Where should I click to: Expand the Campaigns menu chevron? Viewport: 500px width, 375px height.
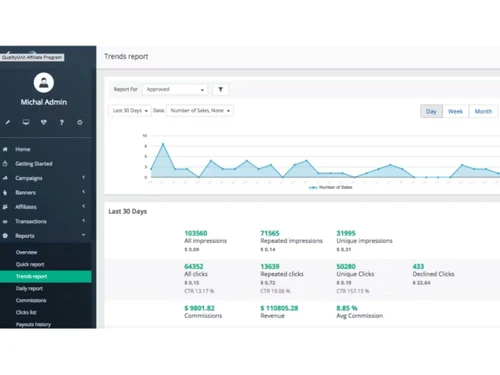(x=84, y=177)
